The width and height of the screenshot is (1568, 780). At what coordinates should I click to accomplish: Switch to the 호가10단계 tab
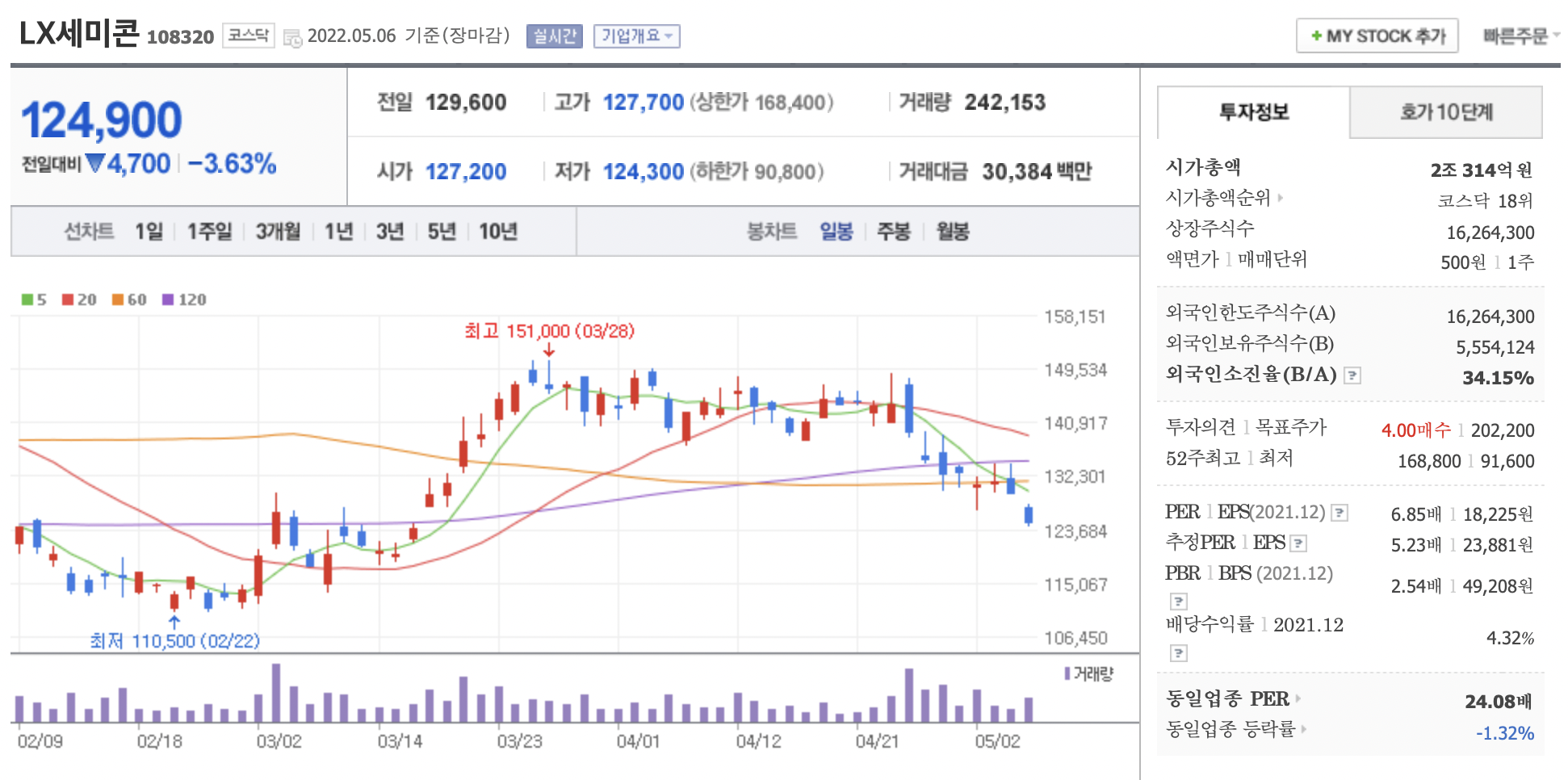tap(1446, 112)
